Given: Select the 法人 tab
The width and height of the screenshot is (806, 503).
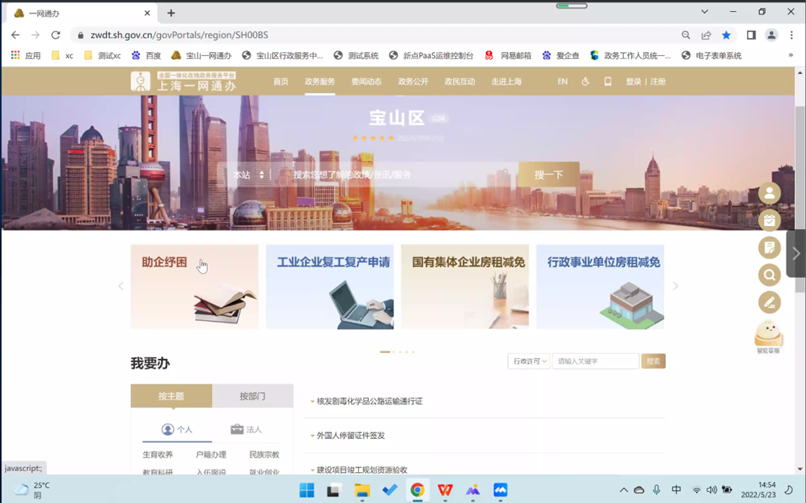Looking at the screenshot, I should tap(246, 430).
